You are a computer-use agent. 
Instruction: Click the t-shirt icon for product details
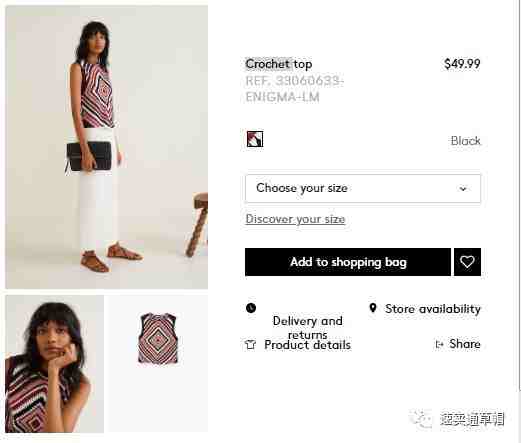coord(250,344)
